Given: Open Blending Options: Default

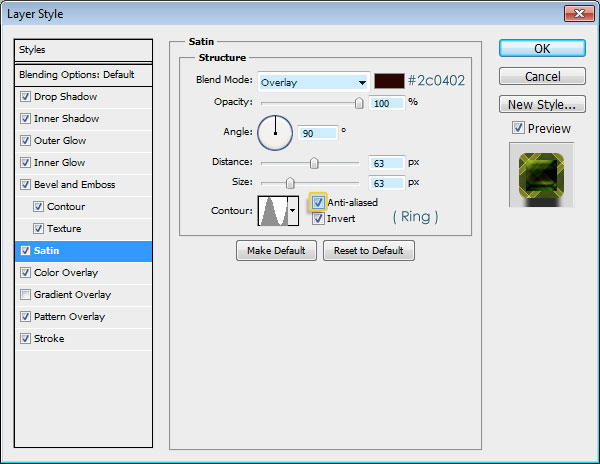Looking at the screenshot, I should [76, 75].
